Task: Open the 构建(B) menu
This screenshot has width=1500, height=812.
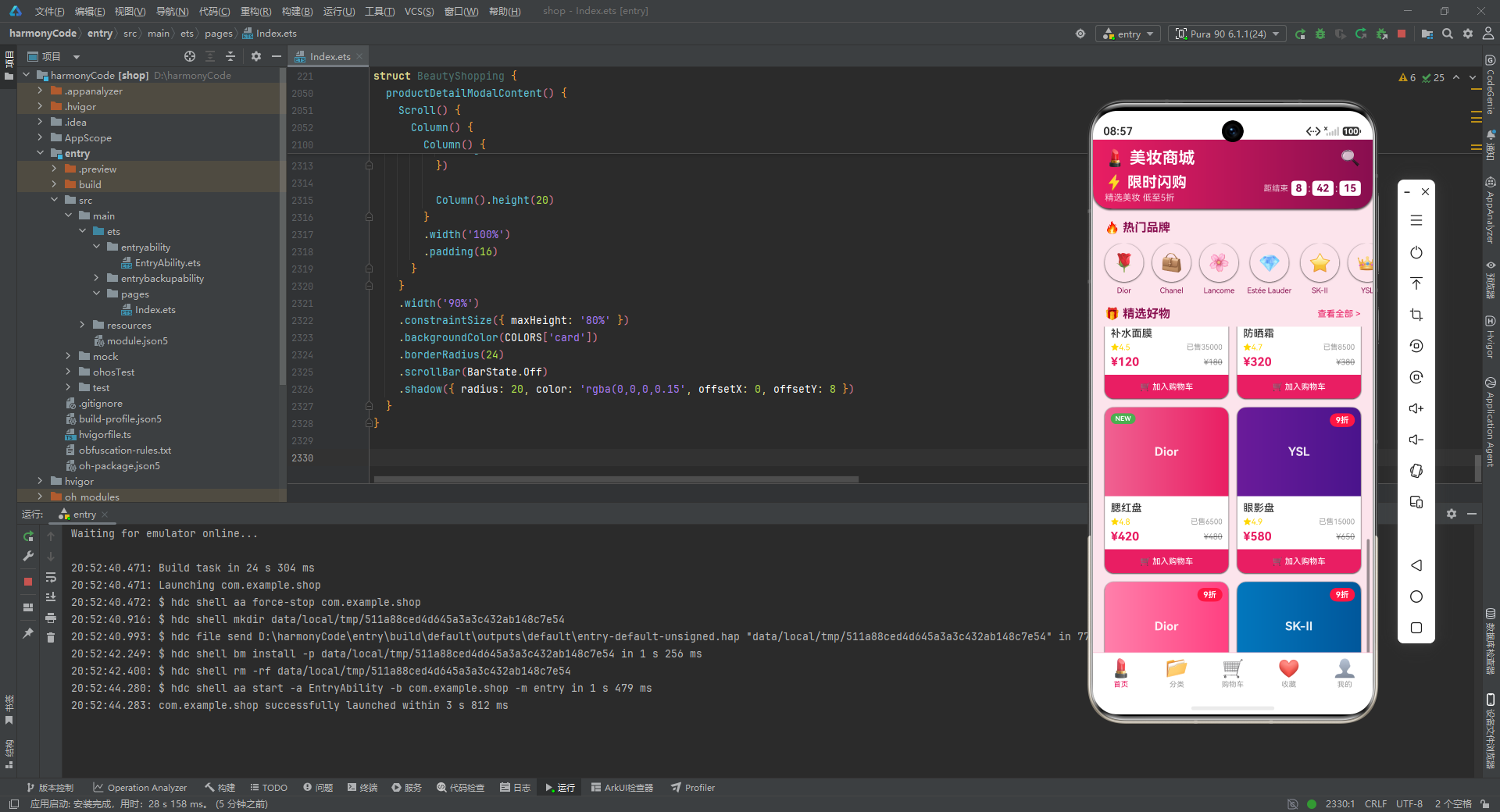Action: [x=297, y=11]
